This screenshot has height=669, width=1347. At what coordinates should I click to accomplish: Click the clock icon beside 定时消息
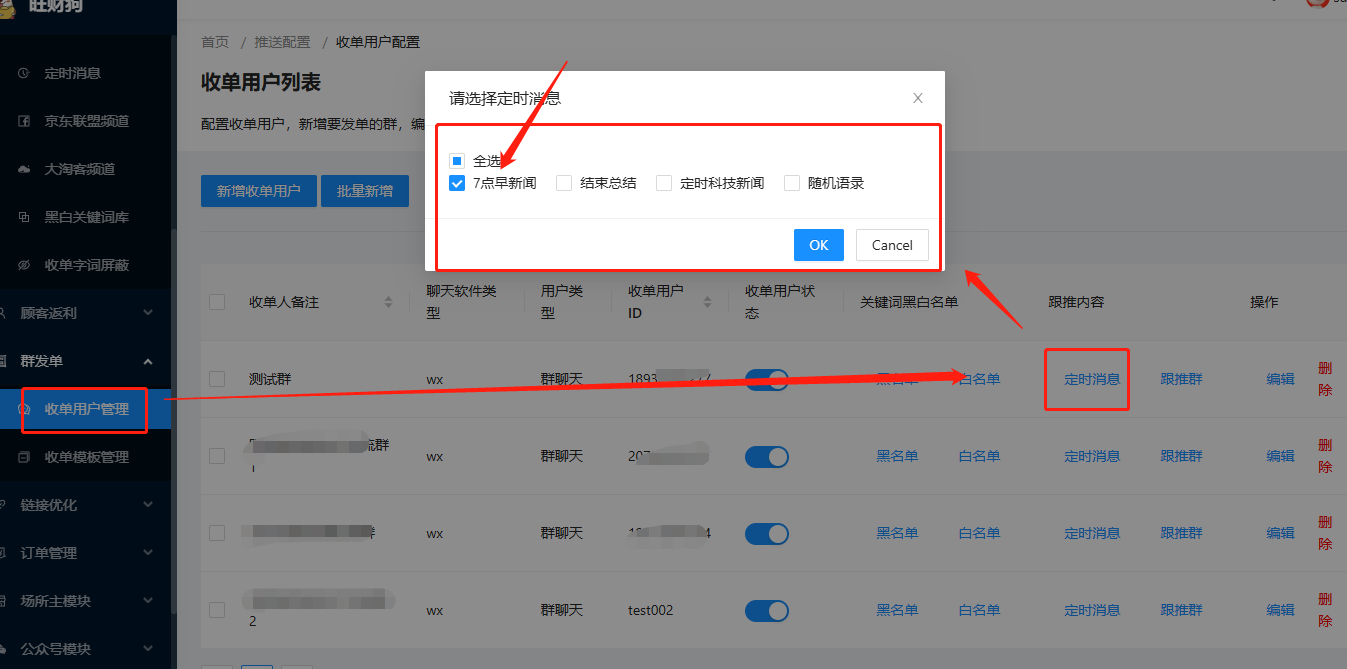pos(25,73)
